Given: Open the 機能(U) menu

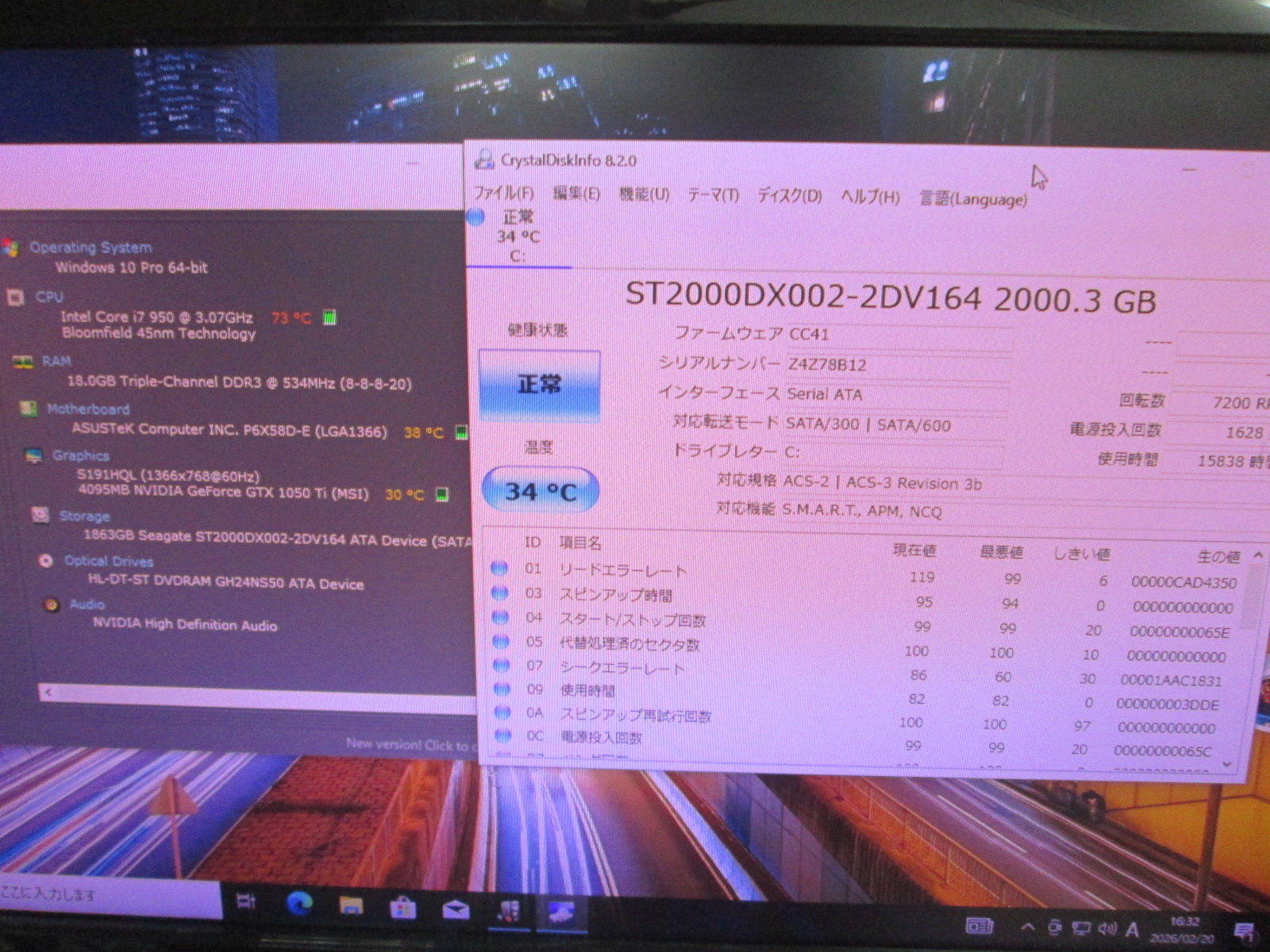Looking at the screenshot, I should (644, 194).
